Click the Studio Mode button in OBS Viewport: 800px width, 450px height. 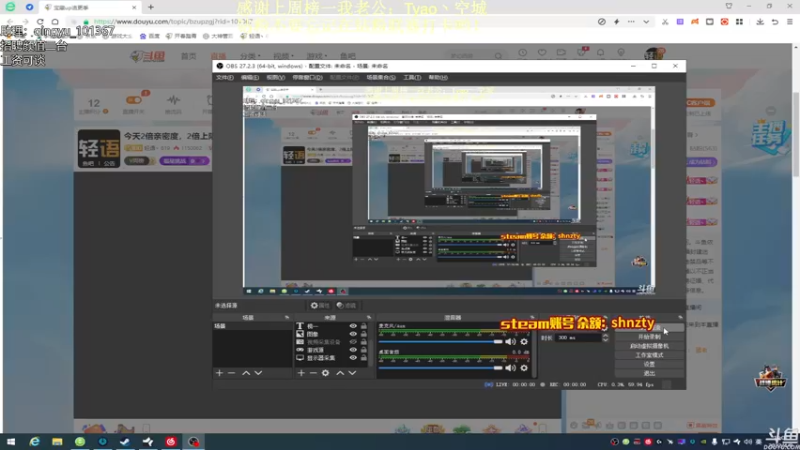(649, 355)
